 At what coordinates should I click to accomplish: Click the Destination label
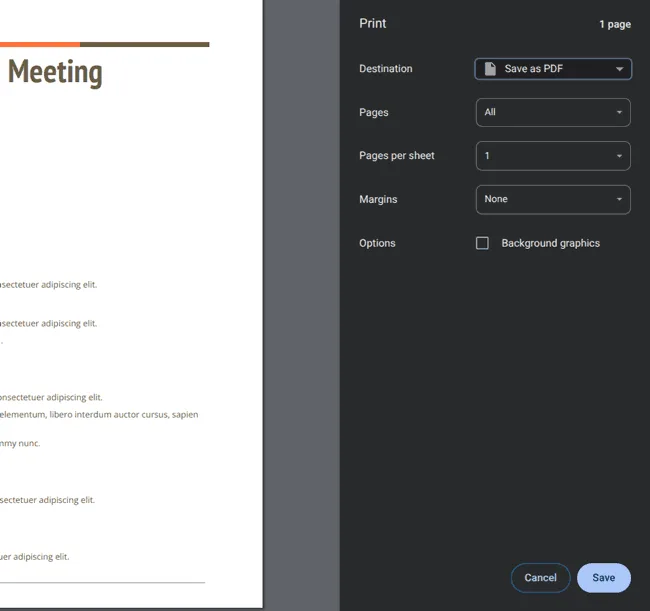[x=385, y=69]
